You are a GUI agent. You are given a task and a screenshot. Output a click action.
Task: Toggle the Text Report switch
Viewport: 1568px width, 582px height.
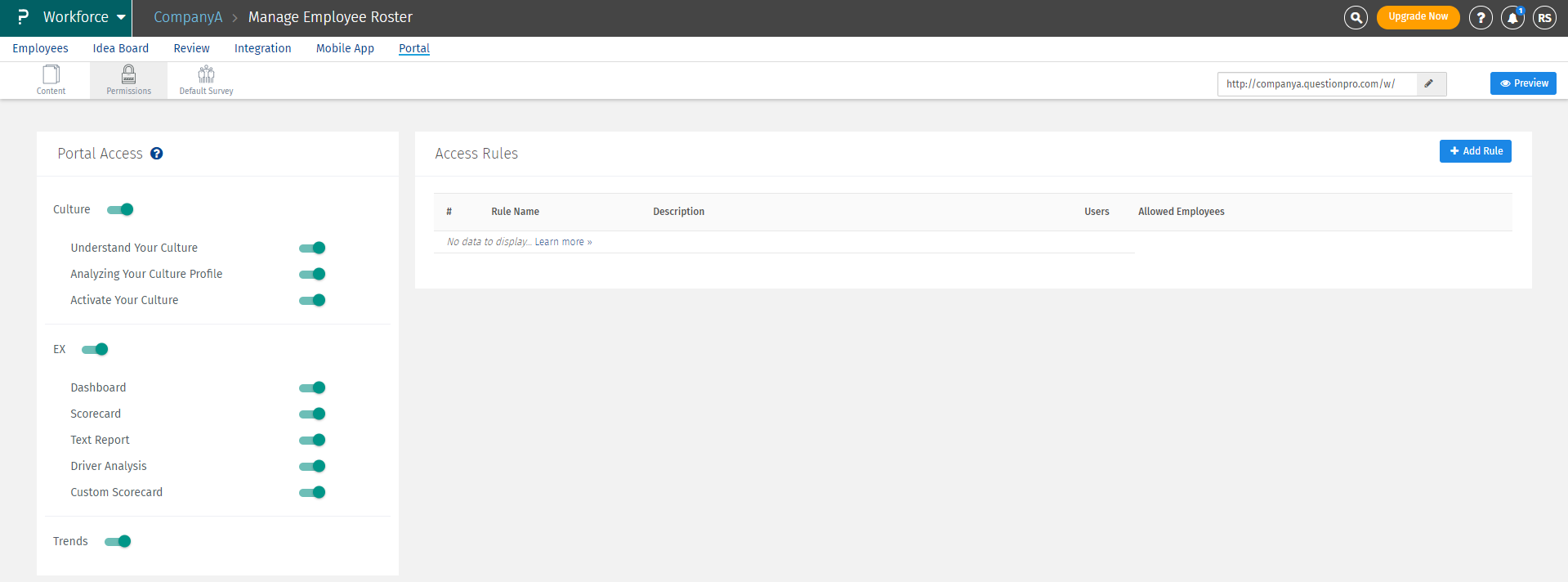click(312, 440)
